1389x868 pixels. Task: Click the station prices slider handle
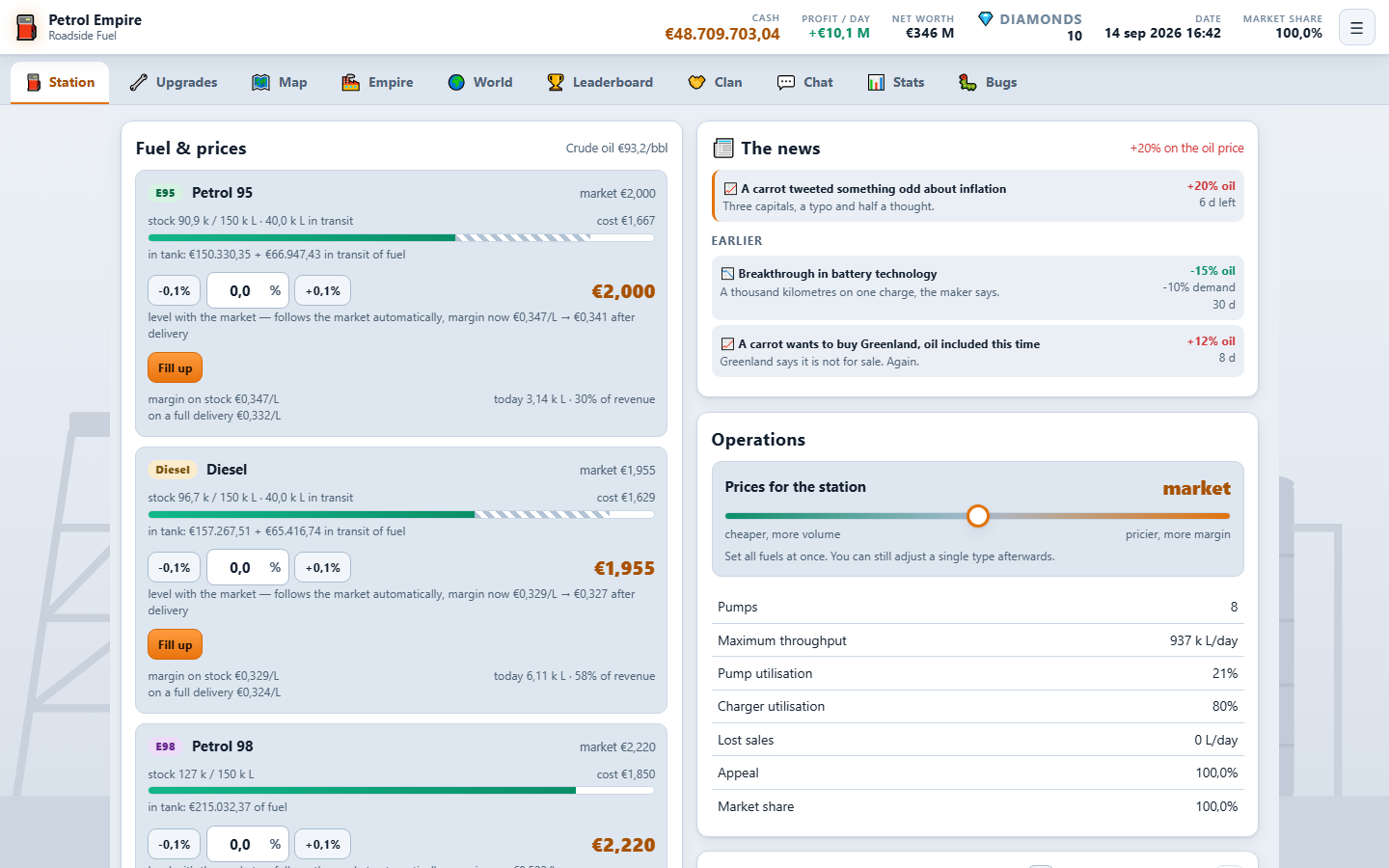[978, 516]
